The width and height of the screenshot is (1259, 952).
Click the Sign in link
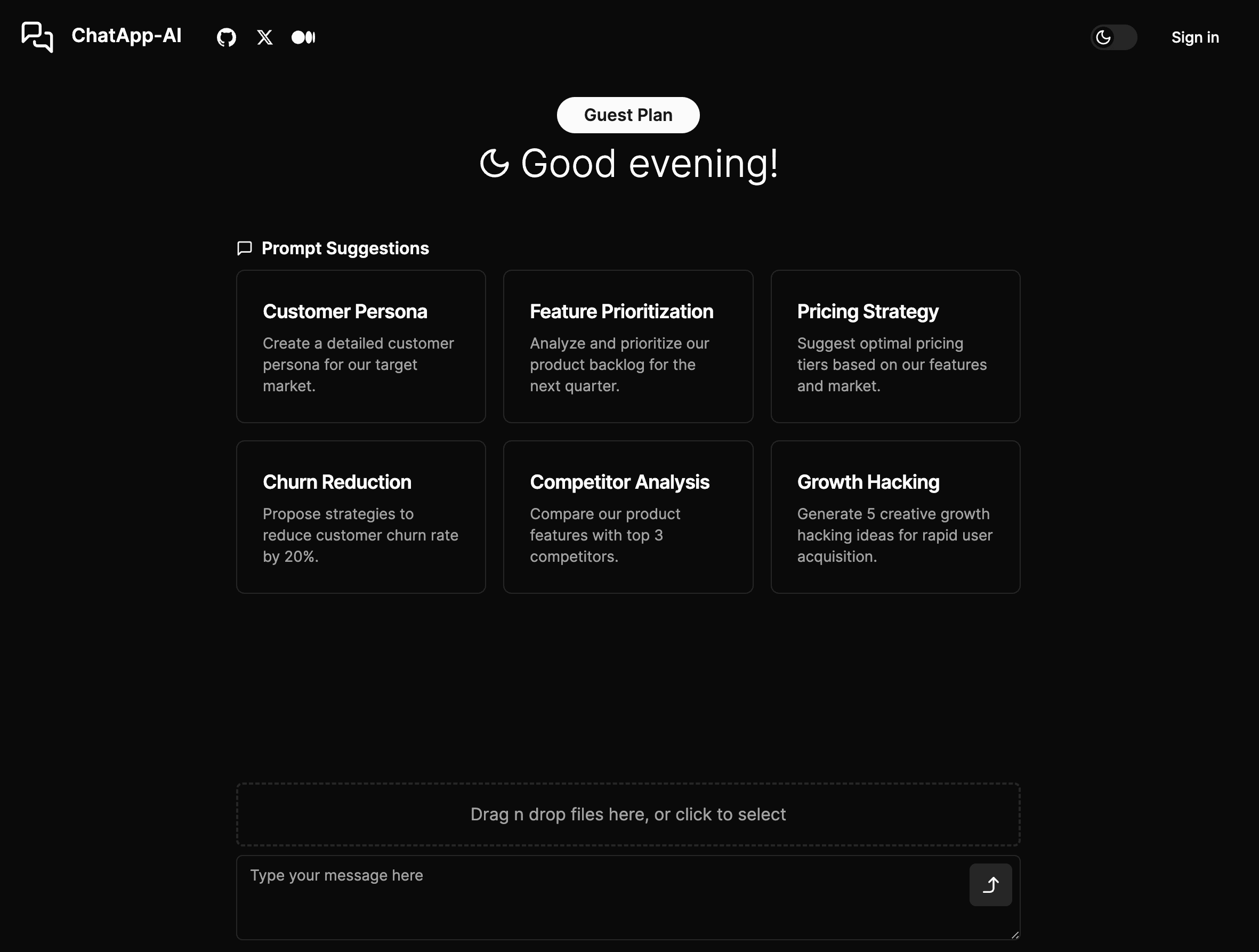(x=1195, y=37)
